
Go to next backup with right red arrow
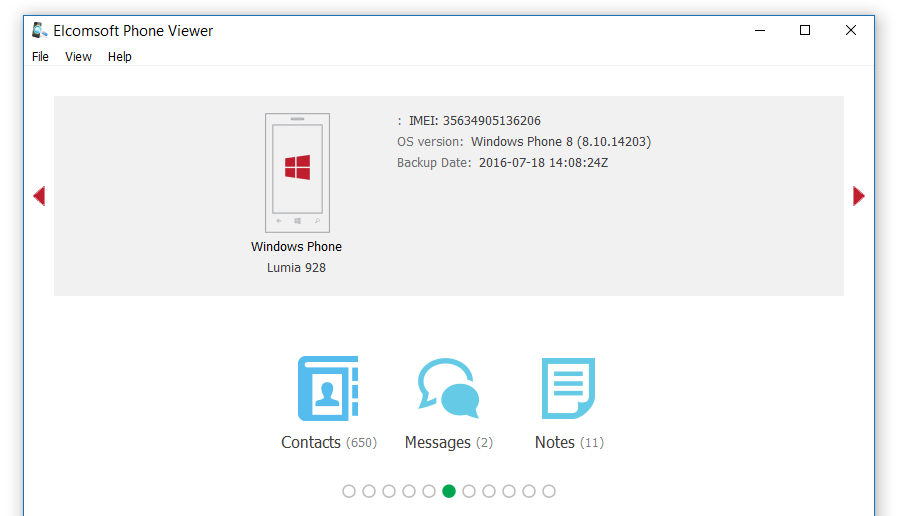tap(859, 196)
